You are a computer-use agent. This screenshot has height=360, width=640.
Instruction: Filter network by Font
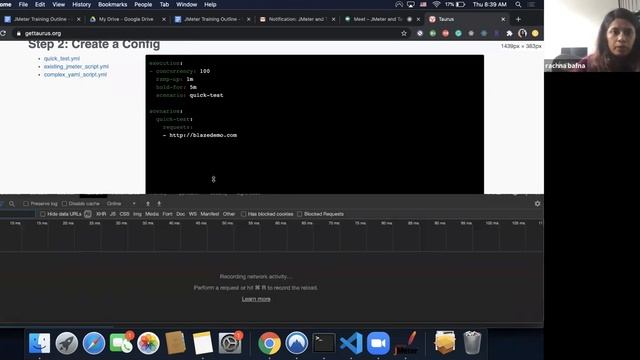(167, 214)
